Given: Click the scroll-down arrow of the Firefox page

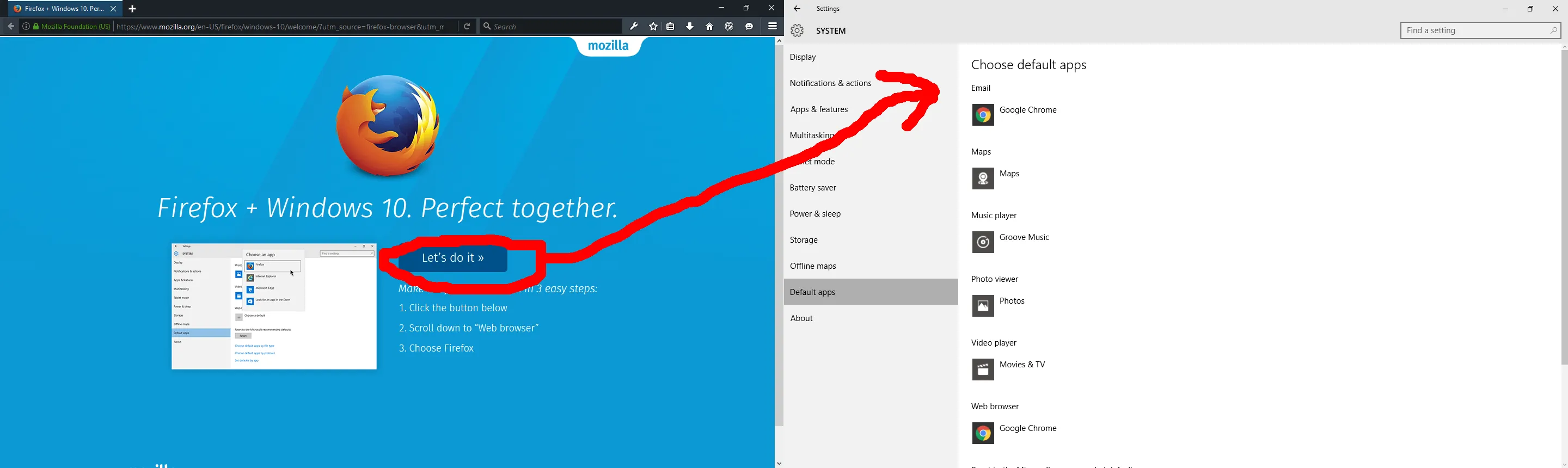Looking at the screenshot, I should tap(779, 464).
